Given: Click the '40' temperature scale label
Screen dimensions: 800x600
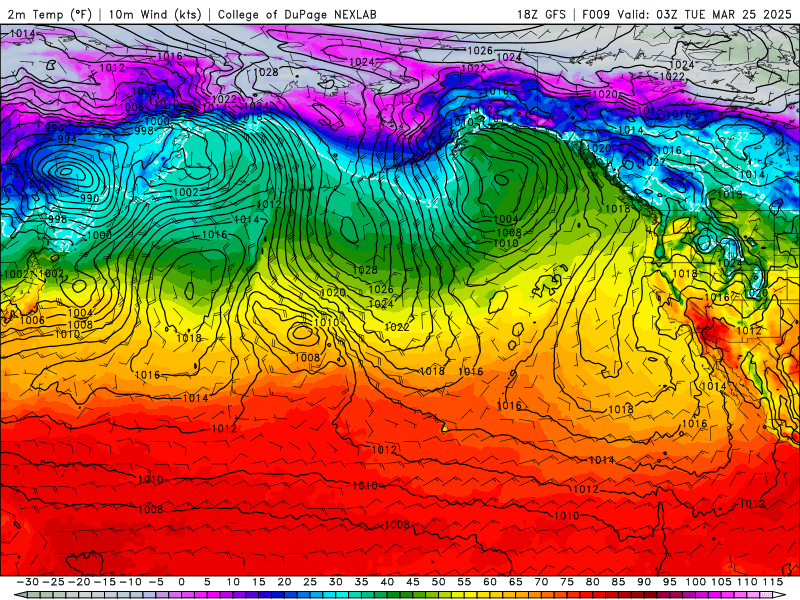Looking at the screenshot, I should [387, 582].
